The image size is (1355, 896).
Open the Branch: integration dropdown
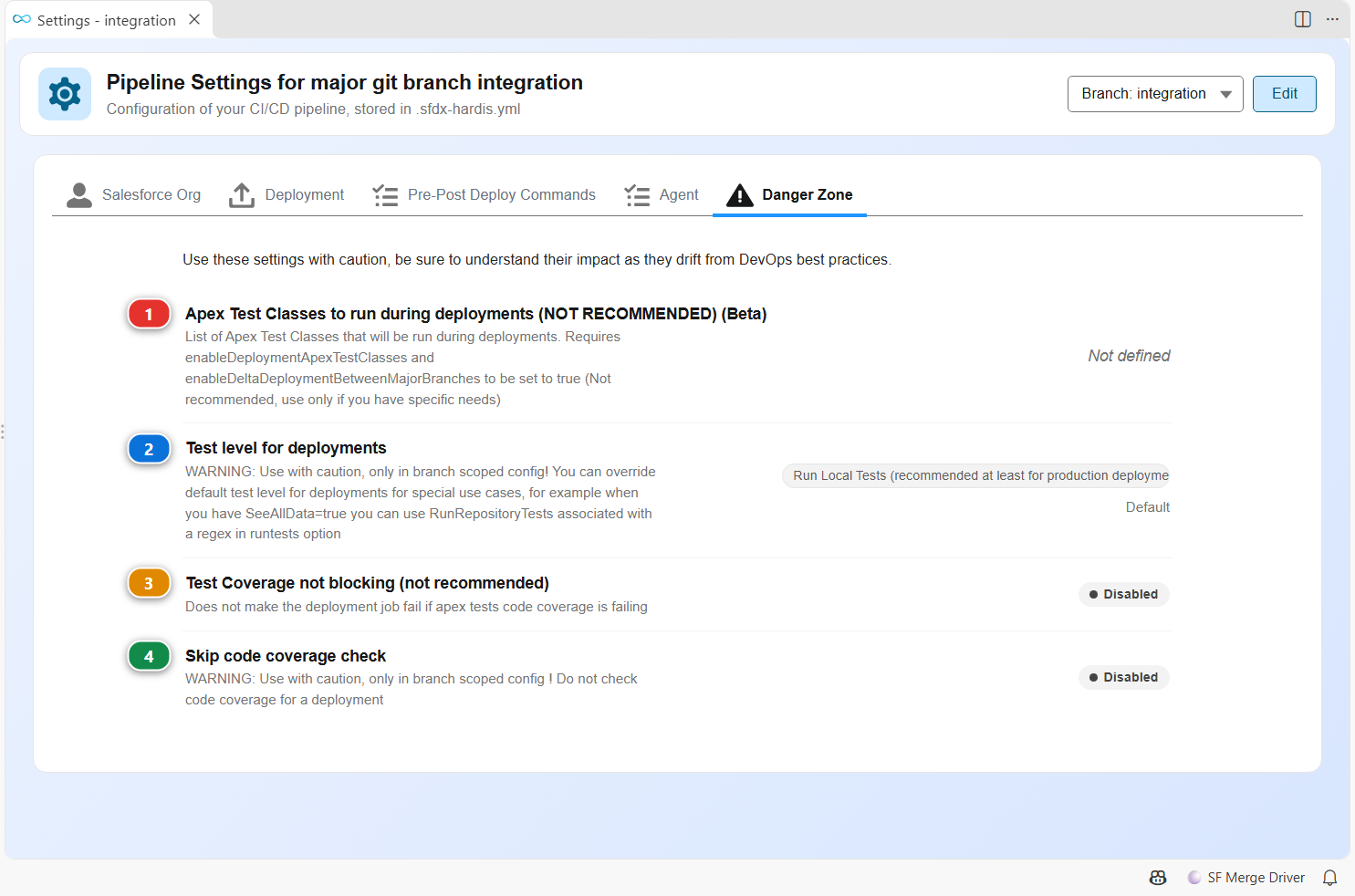[x=1155, y=94]
